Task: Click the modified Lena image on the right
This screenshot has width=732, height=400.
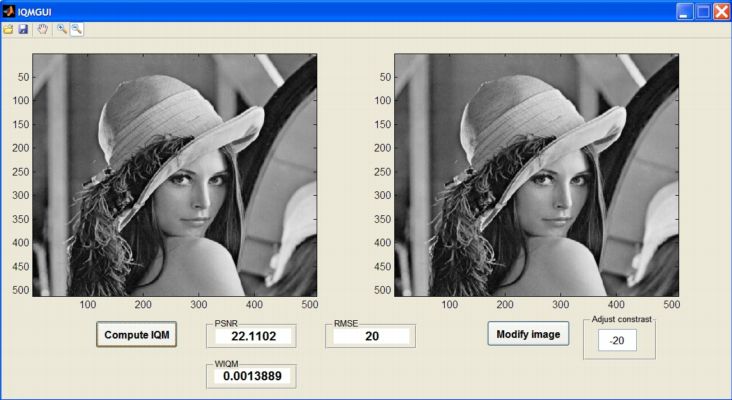Action: 536,175
